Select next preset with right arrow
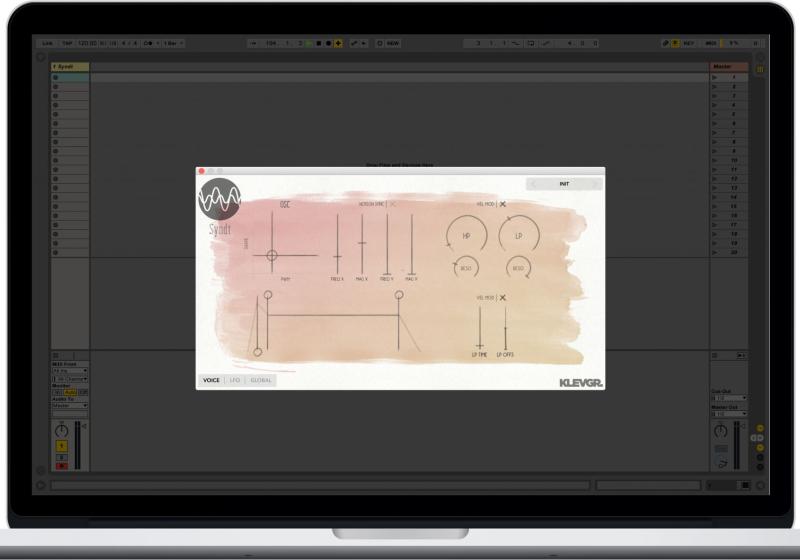800x560 pixels. click(596, 184)
